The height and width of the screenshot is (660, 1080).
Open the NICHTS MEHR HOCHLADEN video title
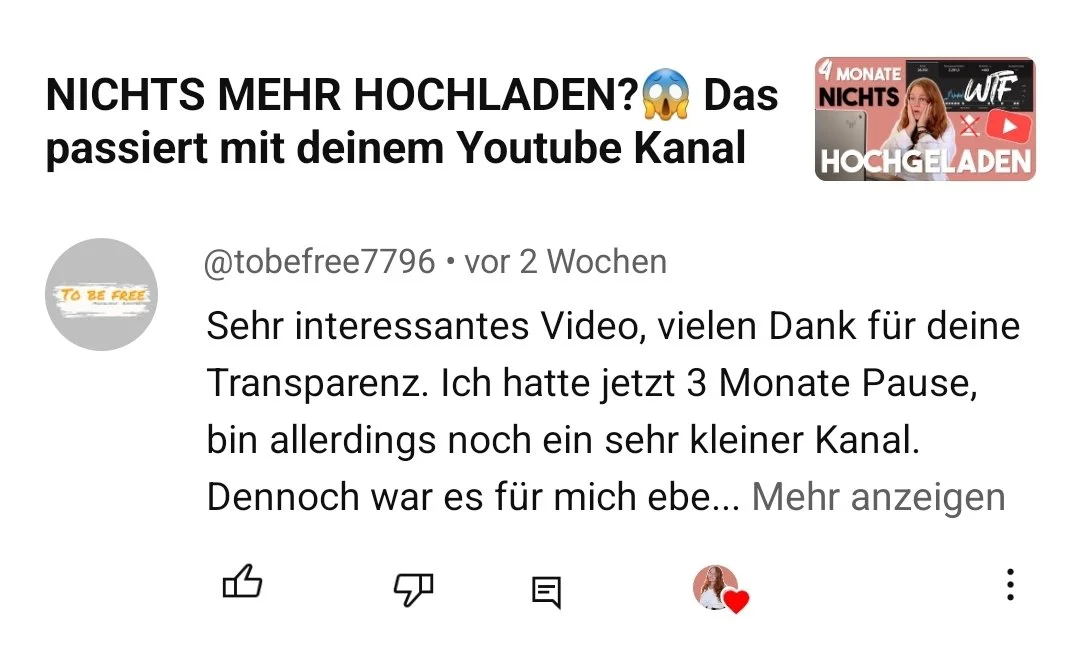tap(411, 121)
